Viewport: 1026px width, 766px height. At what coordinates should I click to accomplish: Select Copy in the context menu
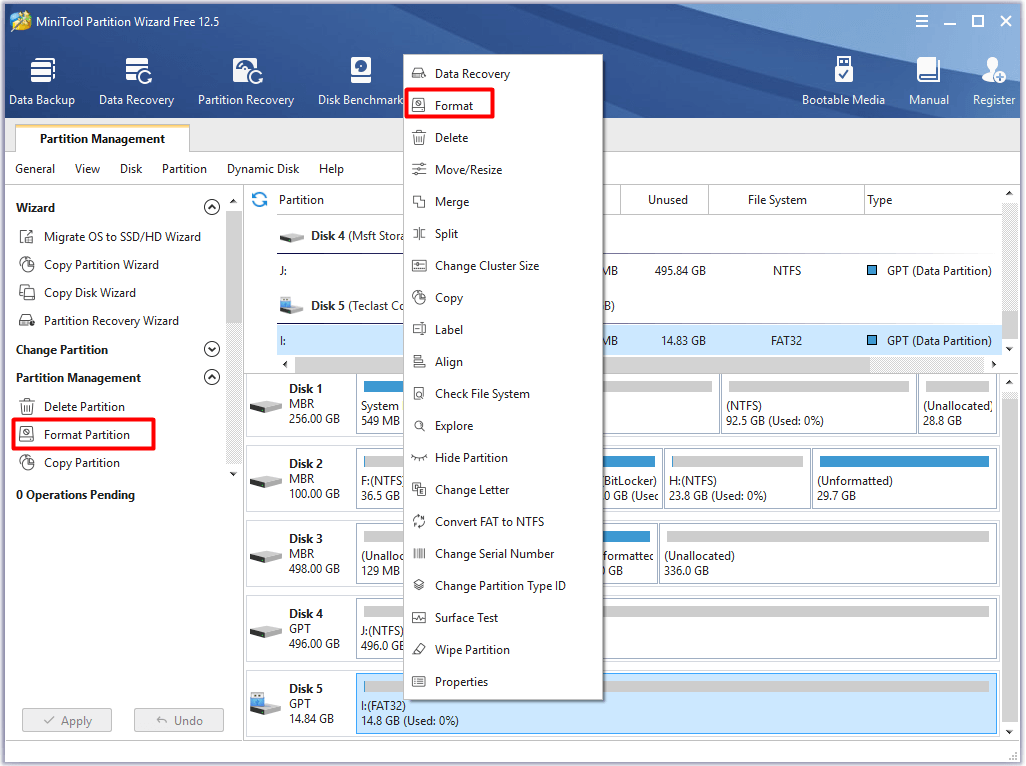coord(503,298)
